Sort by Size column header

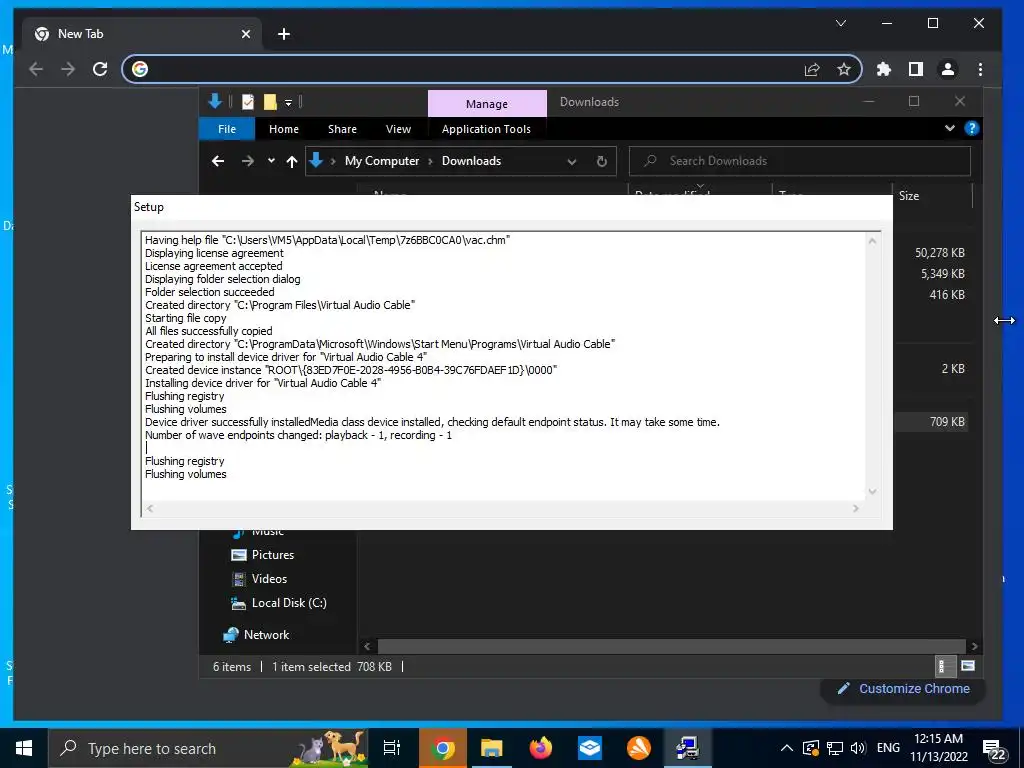(x=908, y=196)
